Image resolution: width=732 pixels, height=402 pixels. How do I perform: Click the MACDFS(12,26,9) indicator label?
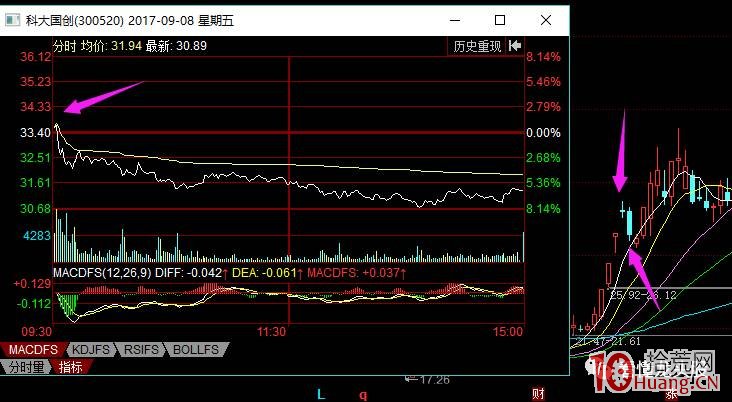pos(102,273)
